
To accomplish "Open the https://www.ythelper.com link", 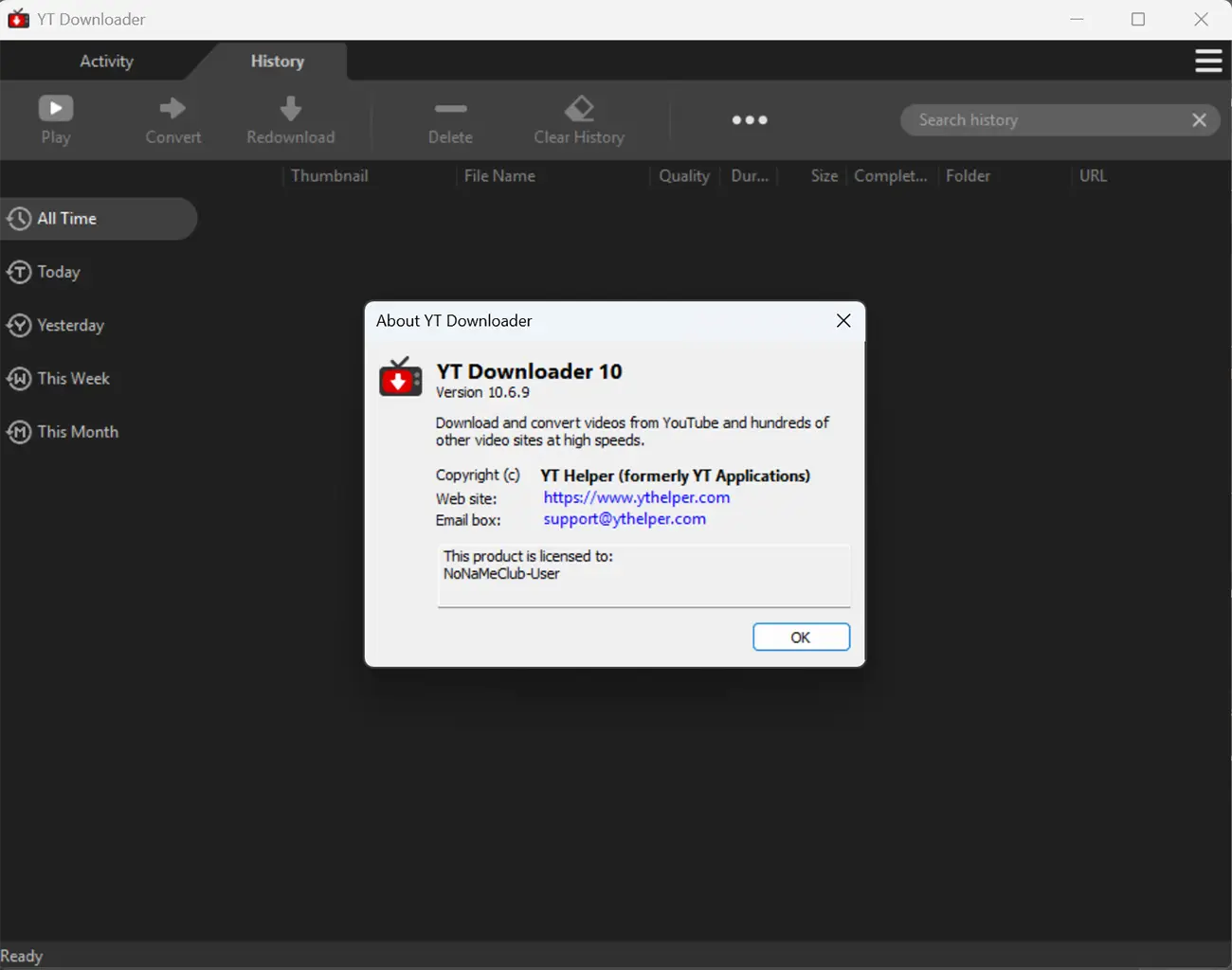I will 637,497.
